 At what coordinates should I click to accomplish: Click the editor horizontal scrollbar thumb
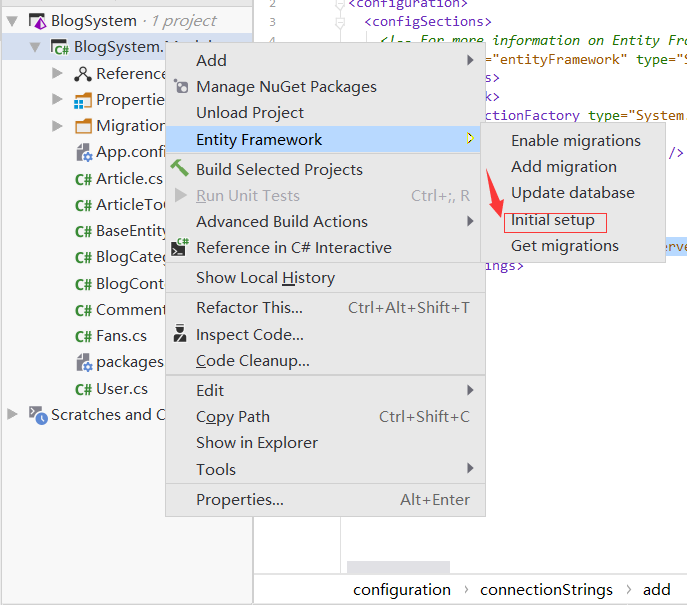pyautogui.click(x=398, y=567)
